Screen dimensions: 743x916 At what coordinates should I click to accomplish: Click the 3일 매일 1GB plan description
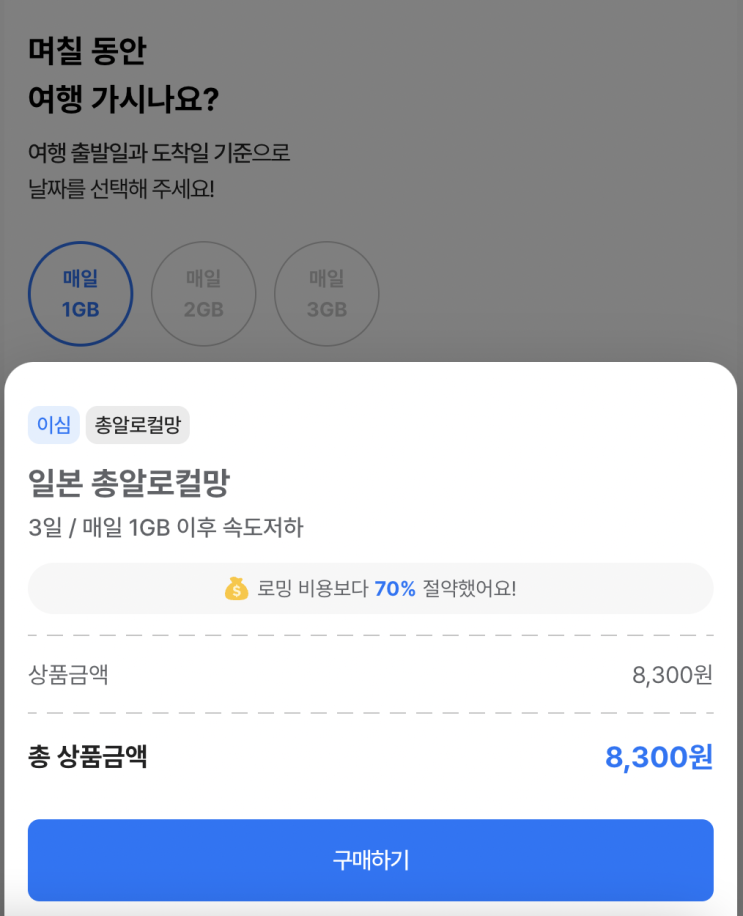coord(166,528)
